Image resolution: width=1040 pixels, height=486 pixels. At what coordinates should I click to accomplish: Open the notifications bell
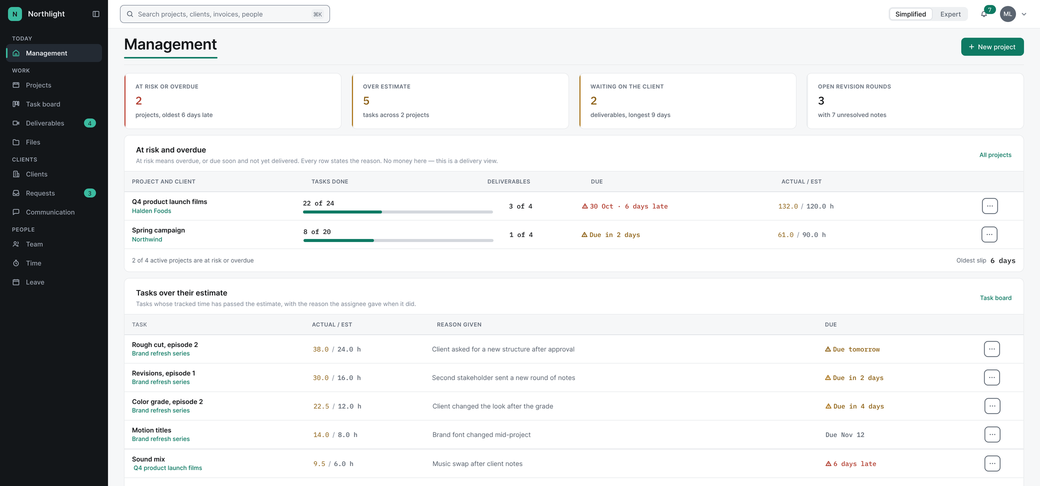click(984, 14)
